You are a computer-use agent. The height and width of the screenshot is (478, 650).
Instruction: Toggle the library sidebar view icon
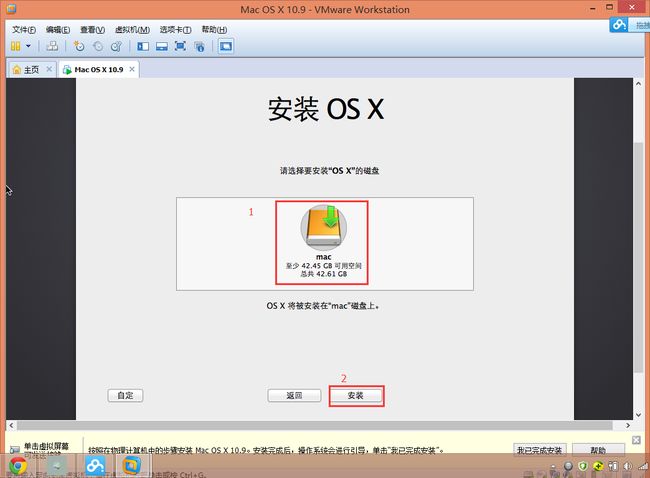click(143, 46)
